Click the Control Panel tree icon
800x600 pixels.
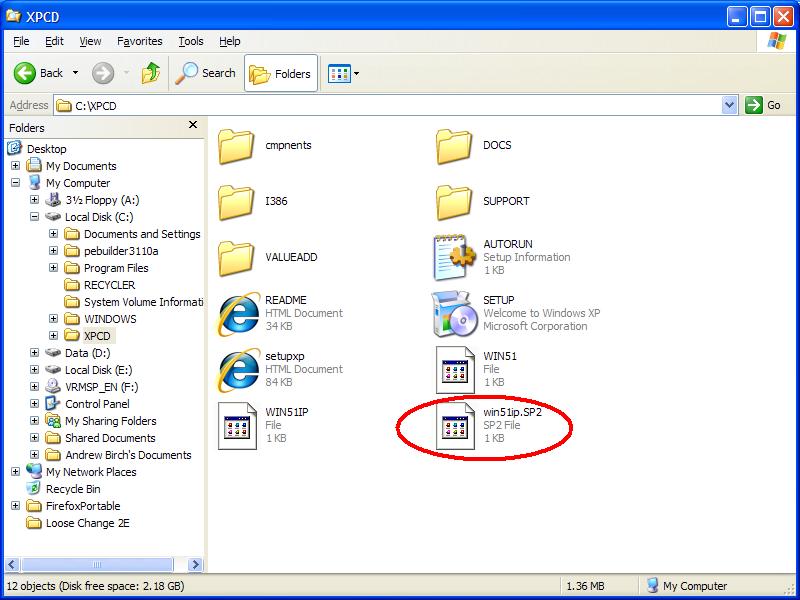(x=53, y=403)
